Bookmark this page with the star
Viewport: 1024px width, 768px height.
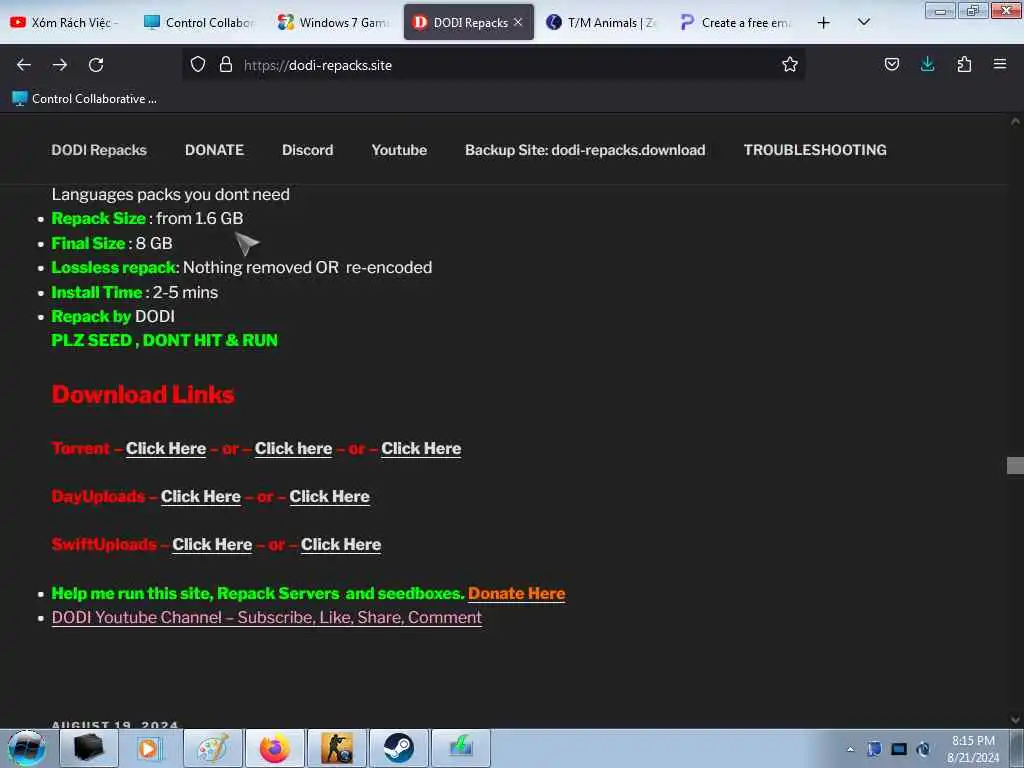pyautogui.click(x=790, y=64)
